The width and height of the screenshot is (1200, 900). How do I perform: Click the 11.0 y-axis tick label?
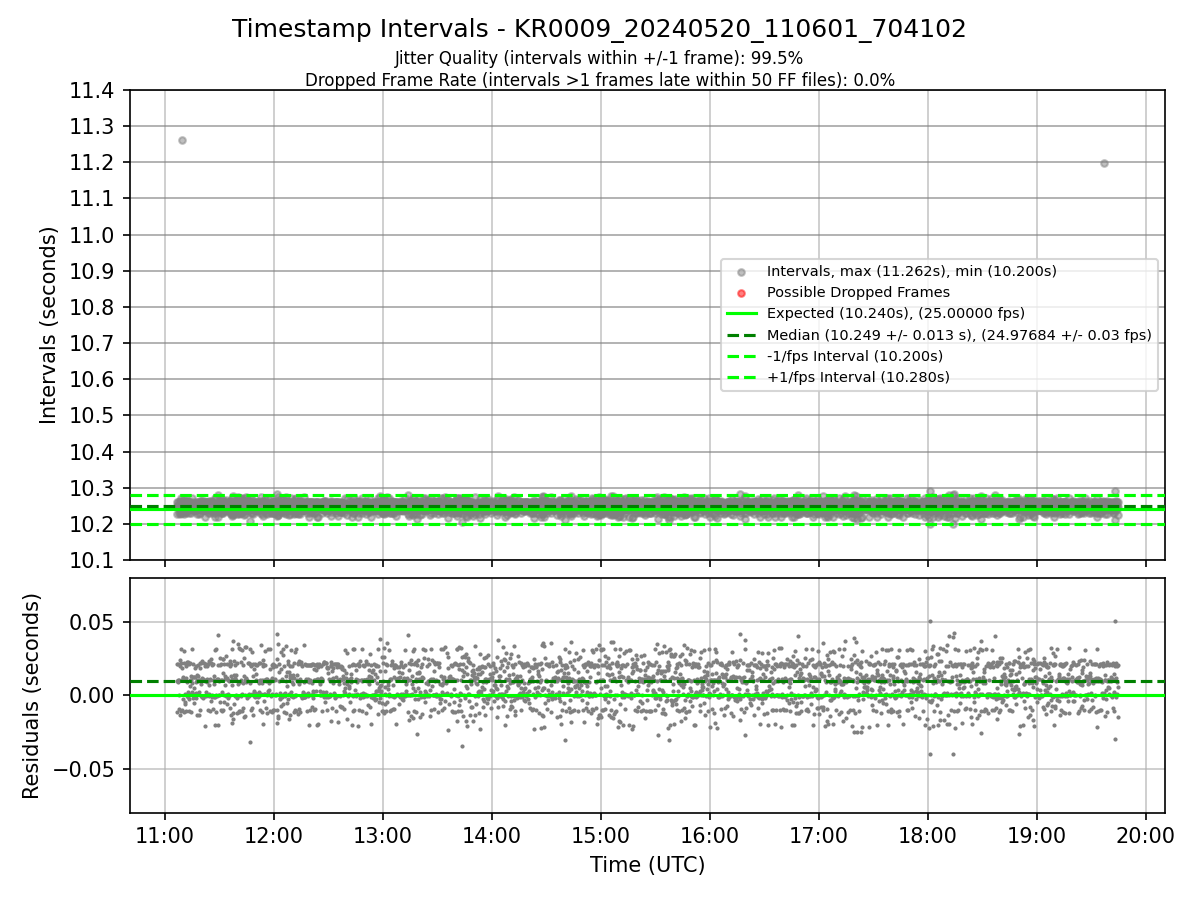[93, 235]
